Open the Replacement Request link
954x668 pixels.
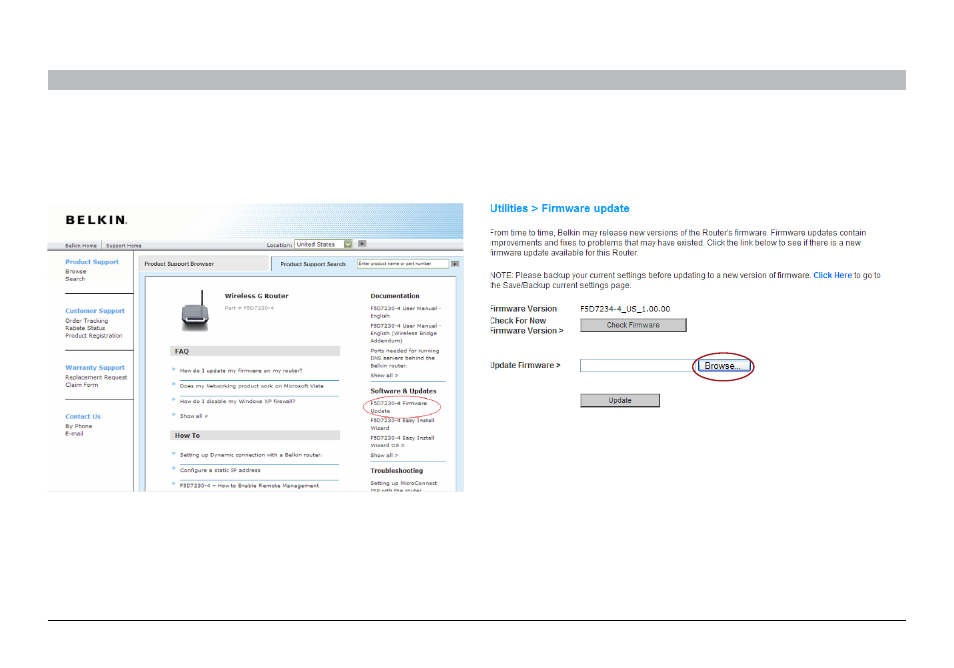(96, 377)
